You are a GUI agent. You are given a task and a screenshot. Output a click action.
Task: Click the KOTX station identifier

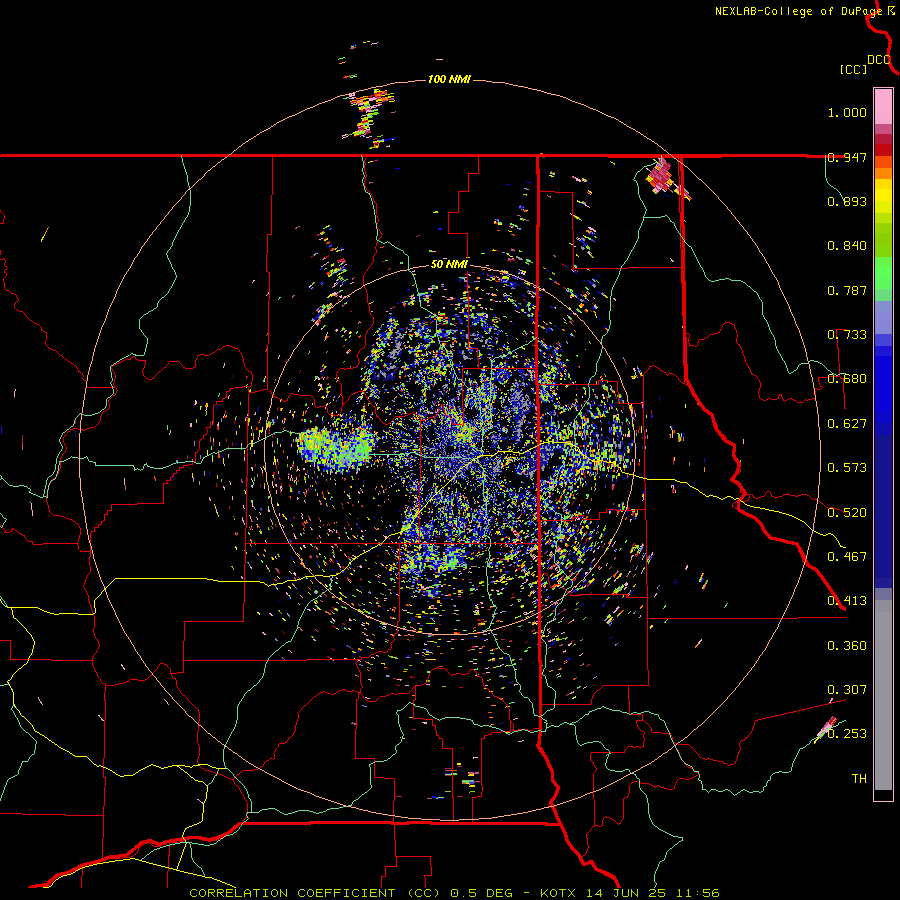(560, 893)
